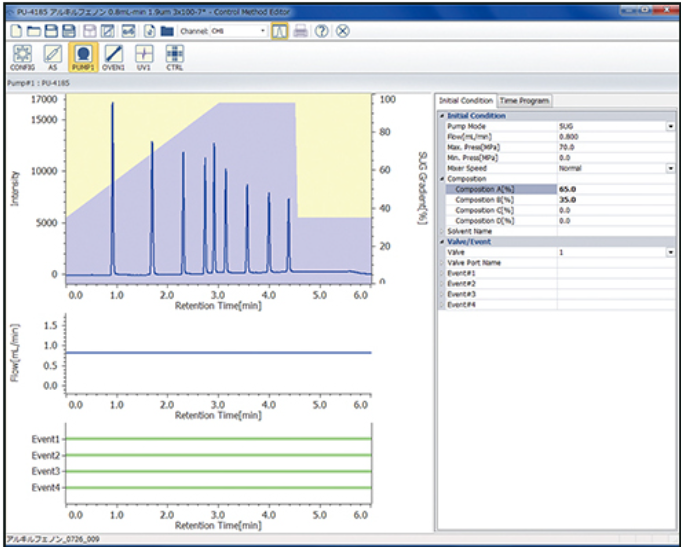Expand the Mixer Speed dropdown

coord(669,168)
